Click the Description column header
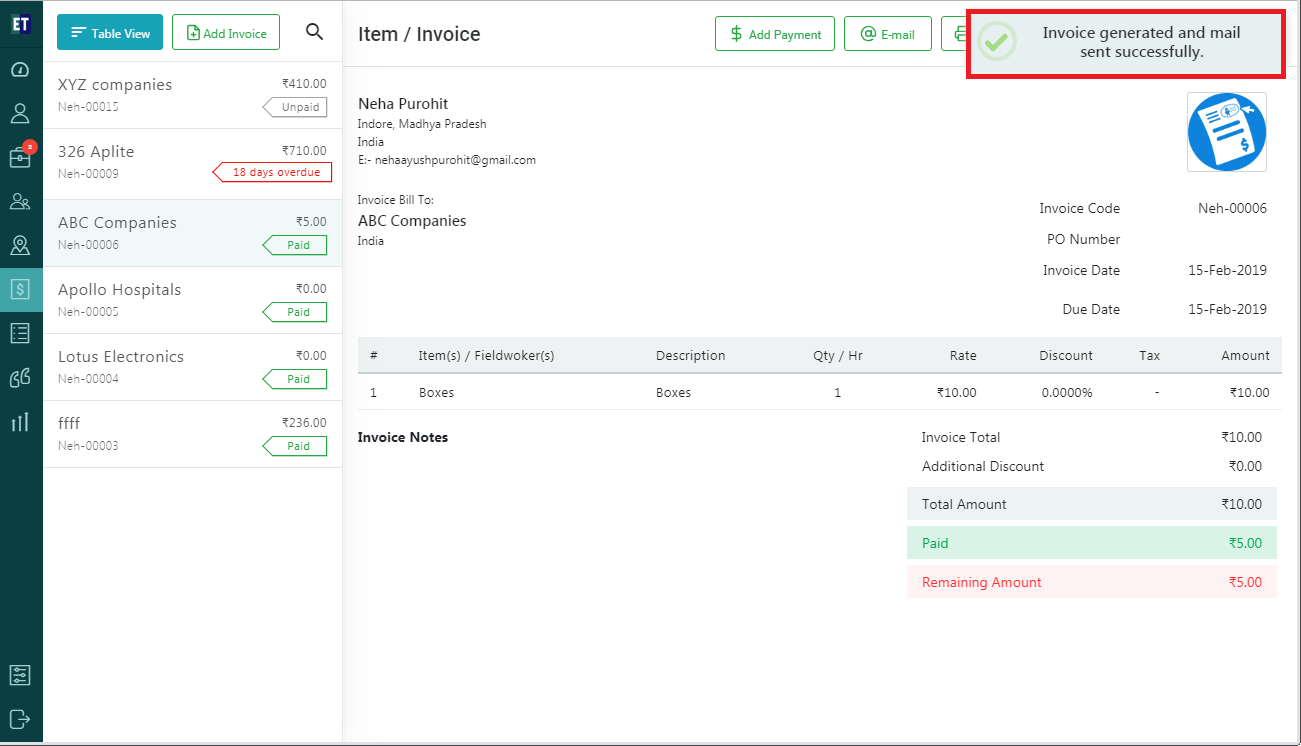This screenshot has width=1301, height=746. click(690, 356)
